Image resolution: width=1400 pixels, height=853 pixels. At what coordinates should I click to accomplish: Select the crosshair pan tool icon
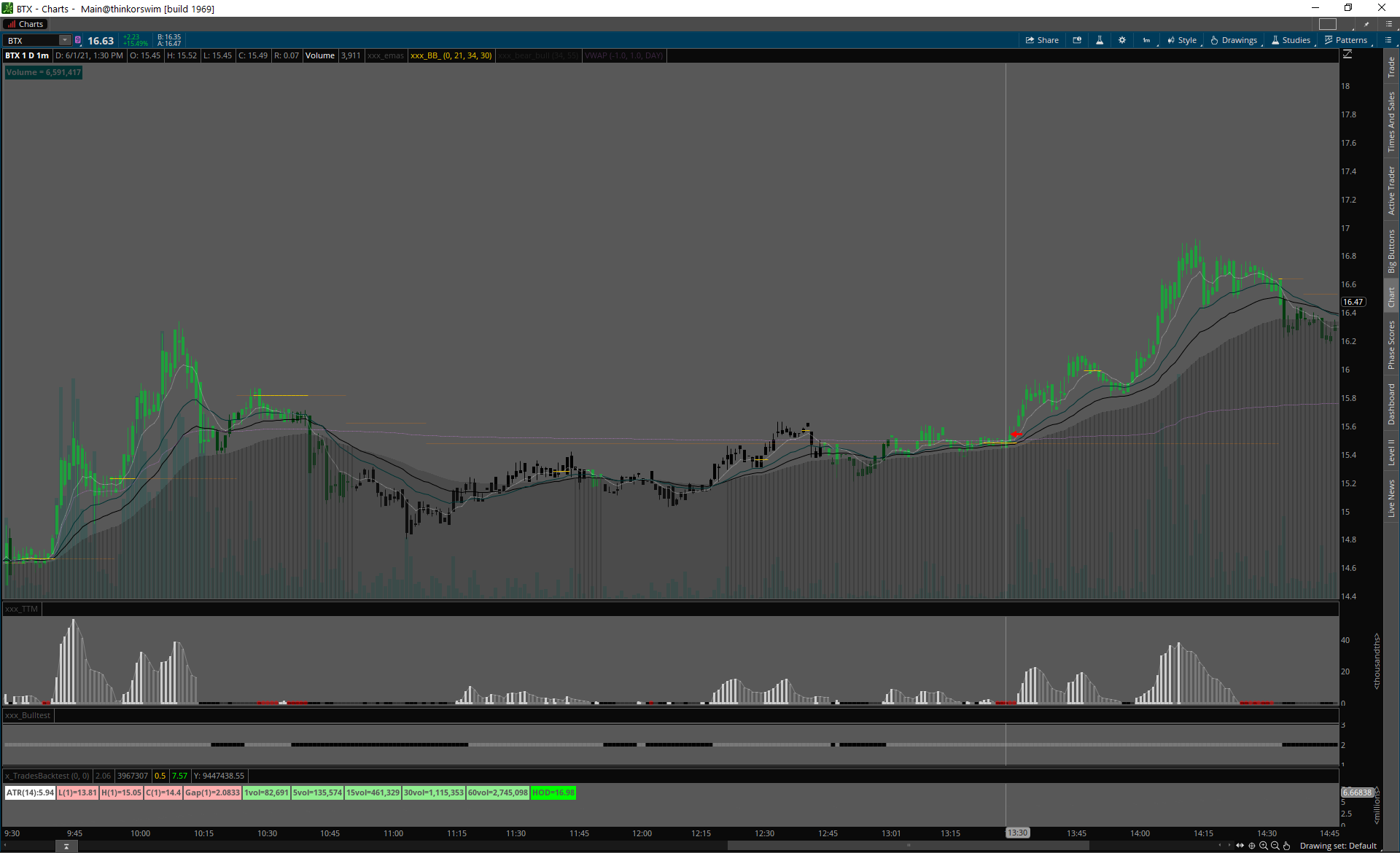[1252, 846]
